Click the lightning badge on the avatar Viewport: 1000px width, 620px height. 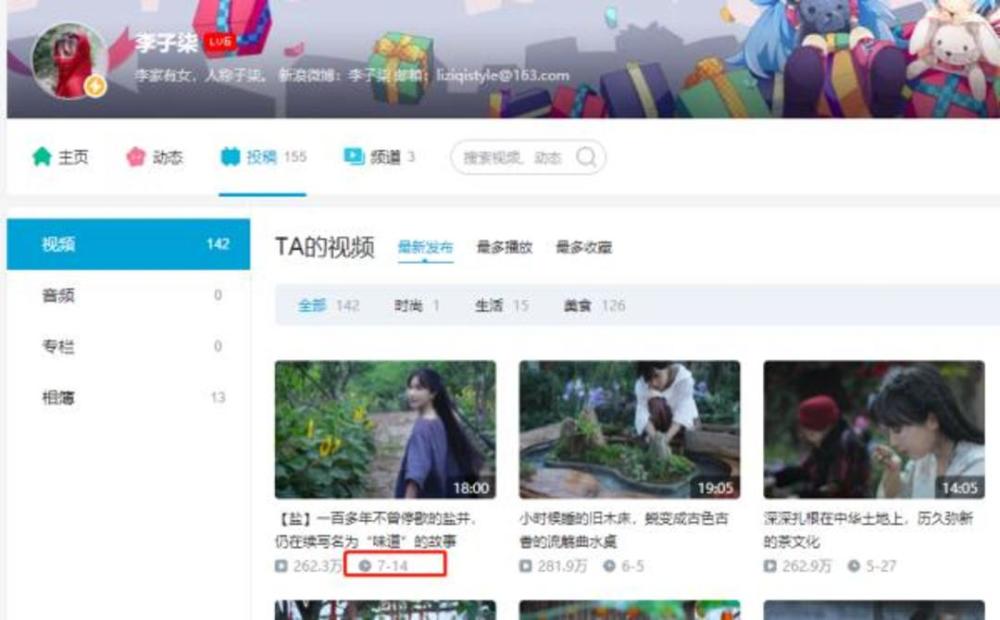[x=95, y=85]
